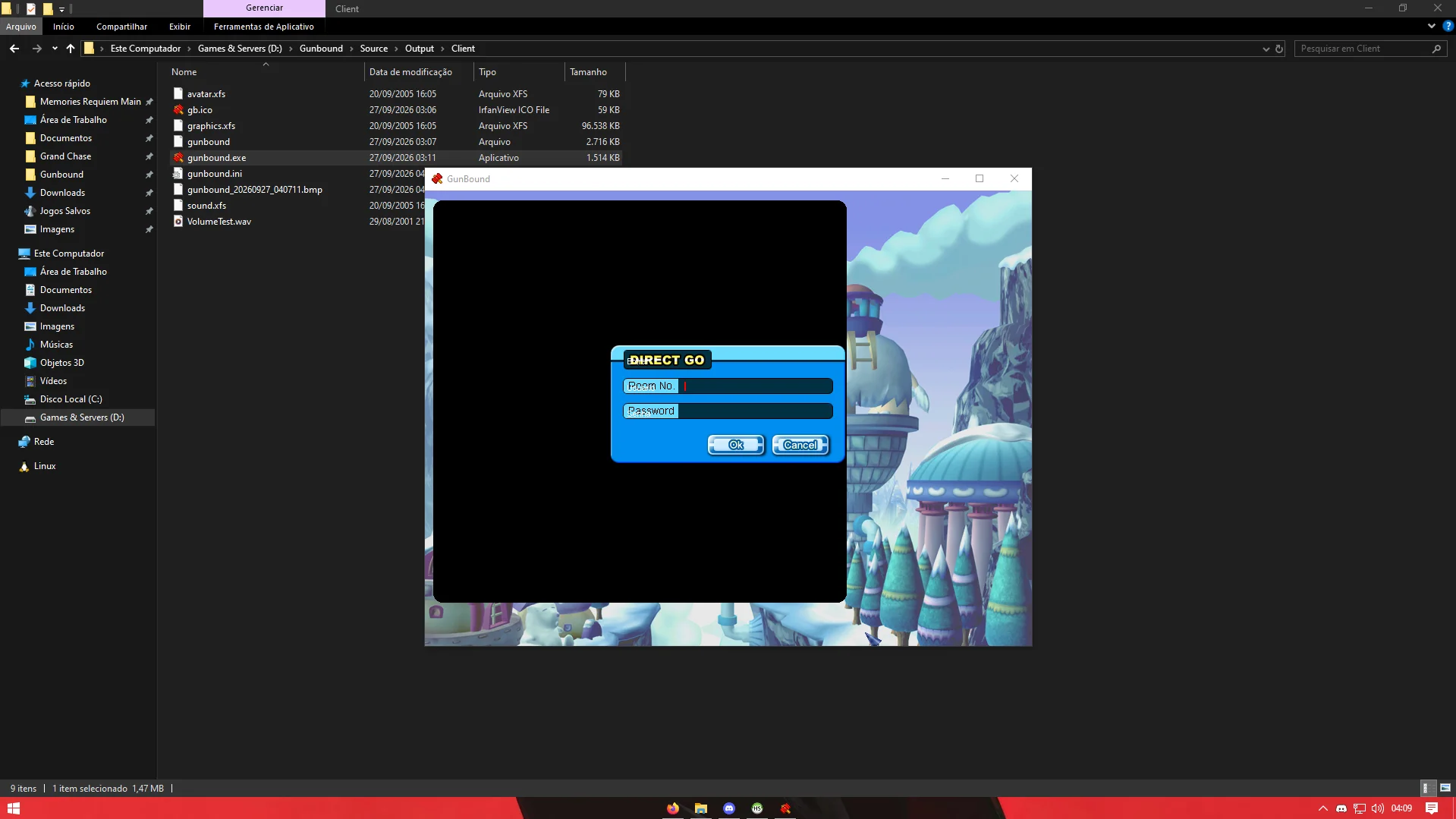Open recent locations dropdown arrow
The image size is (1456, 819).
coord(55,49)
